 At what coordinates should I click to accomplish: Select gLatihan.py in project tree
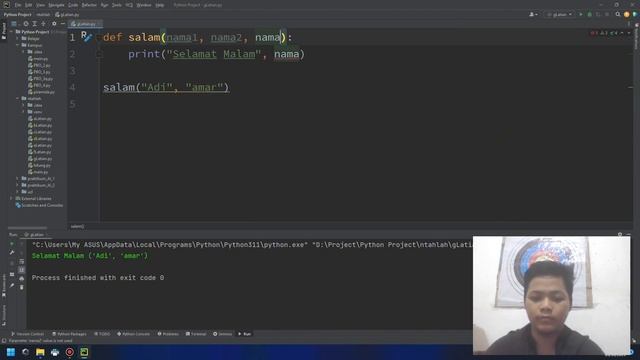pyautogui.click(x=40, y=158)
